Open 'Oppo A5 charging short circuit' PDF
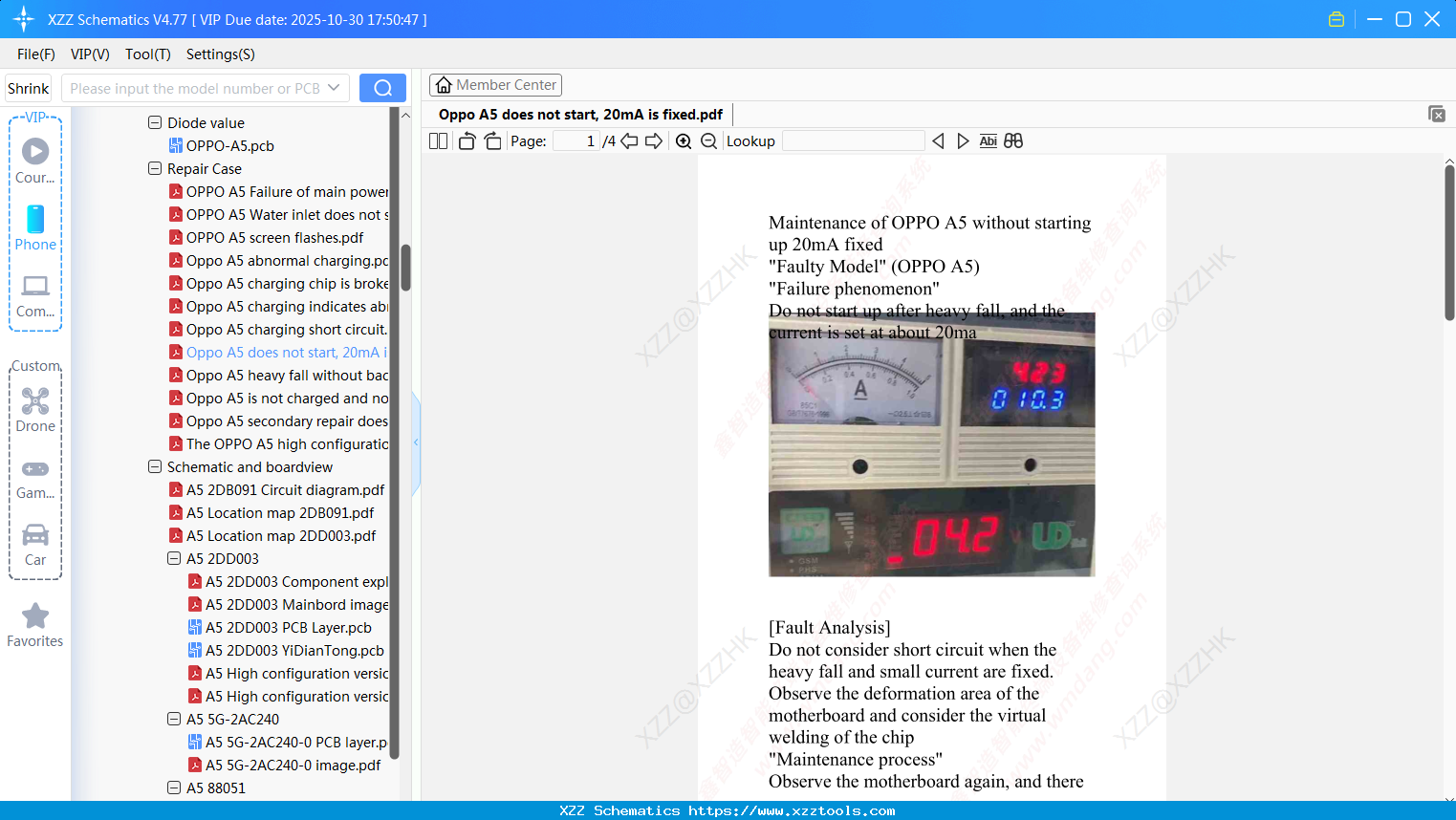 [x=279, y=329]
